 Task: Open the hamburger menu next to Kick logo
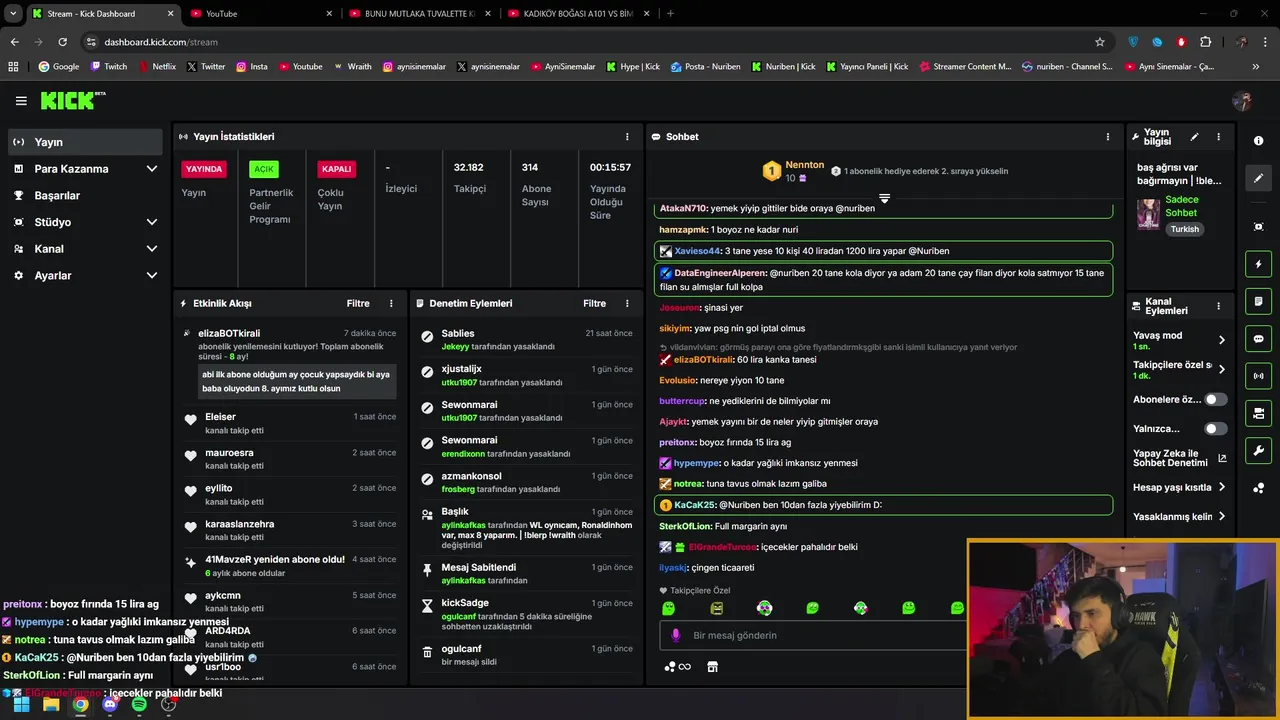pyautogui.click(x=21, y=101)
